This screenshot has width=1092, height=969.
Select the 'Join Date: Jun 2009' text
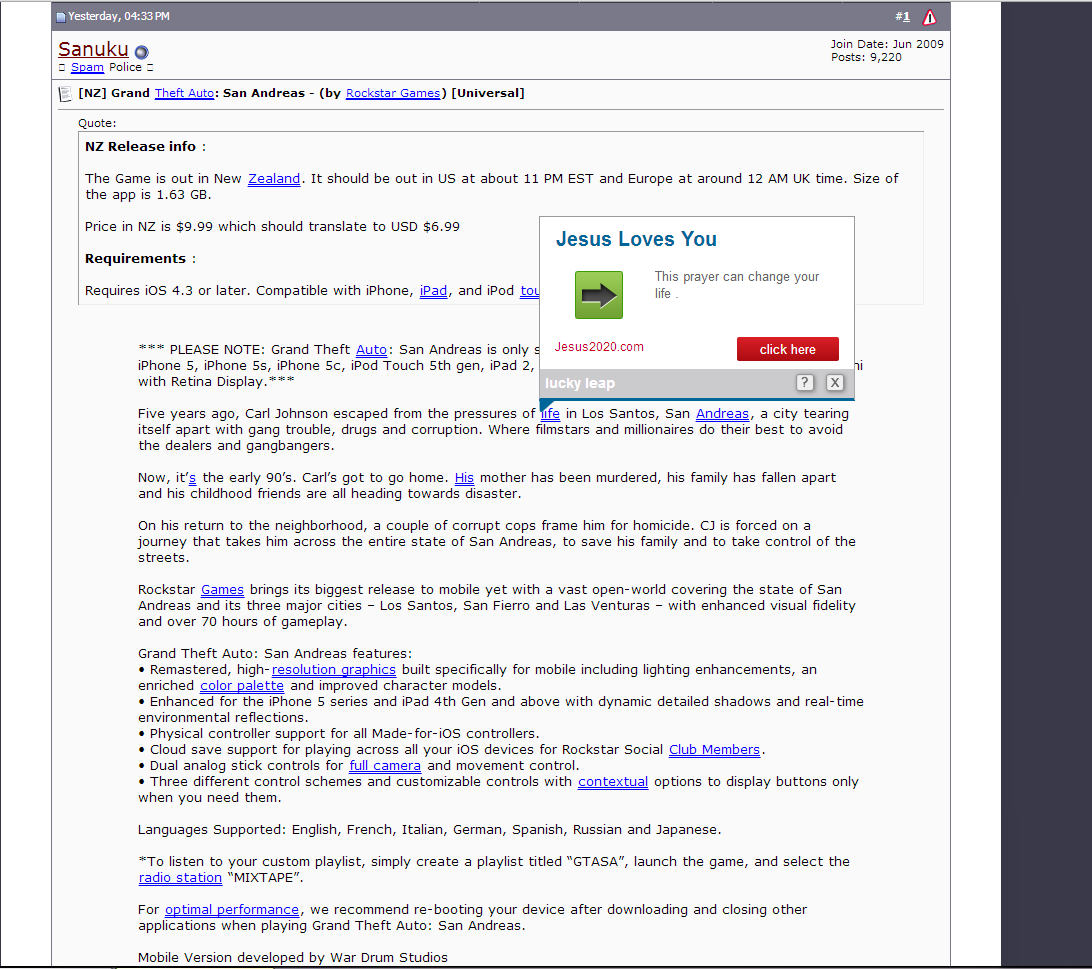coord(887,44)
